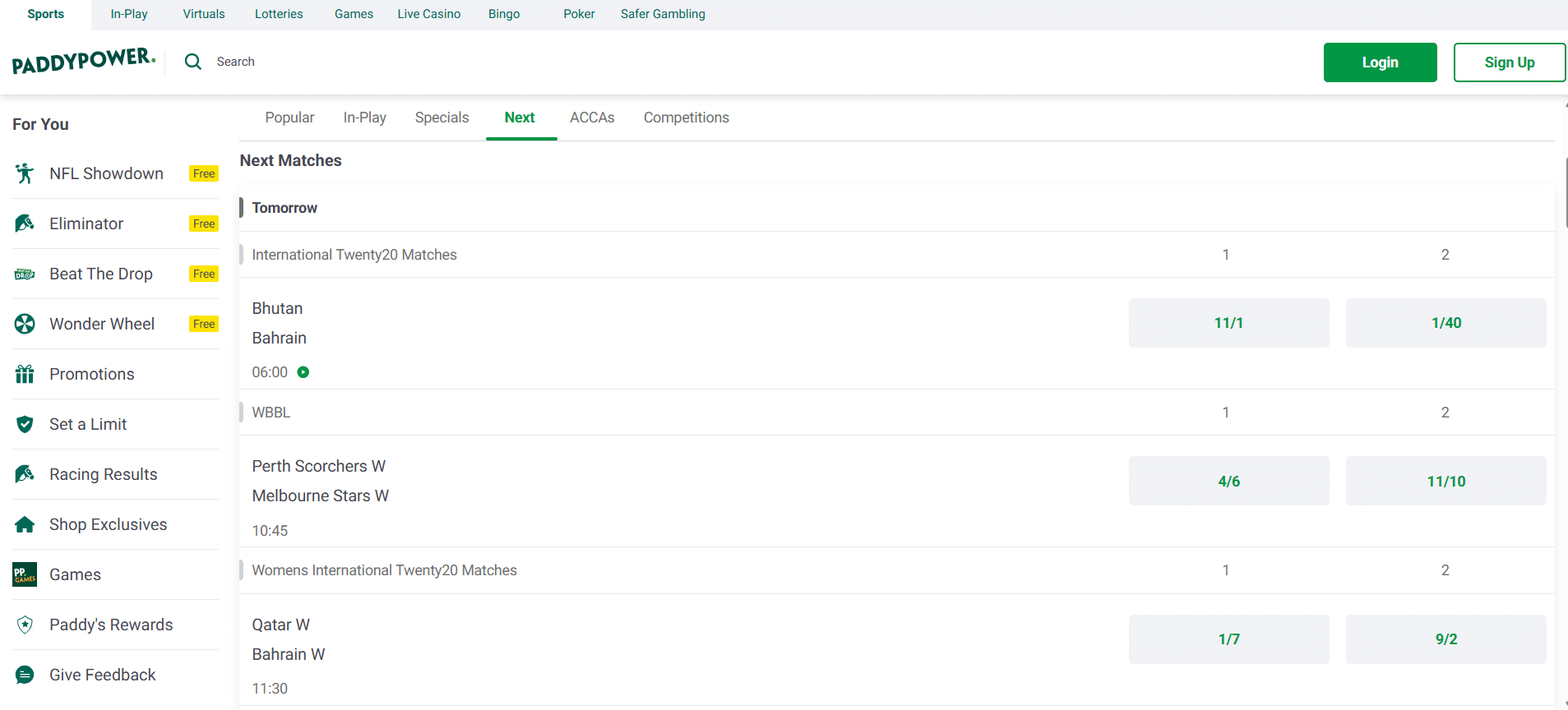Click the Tomorrow date heading
The width and height of the screenshot is (1568, 710).
click(284, 208)
